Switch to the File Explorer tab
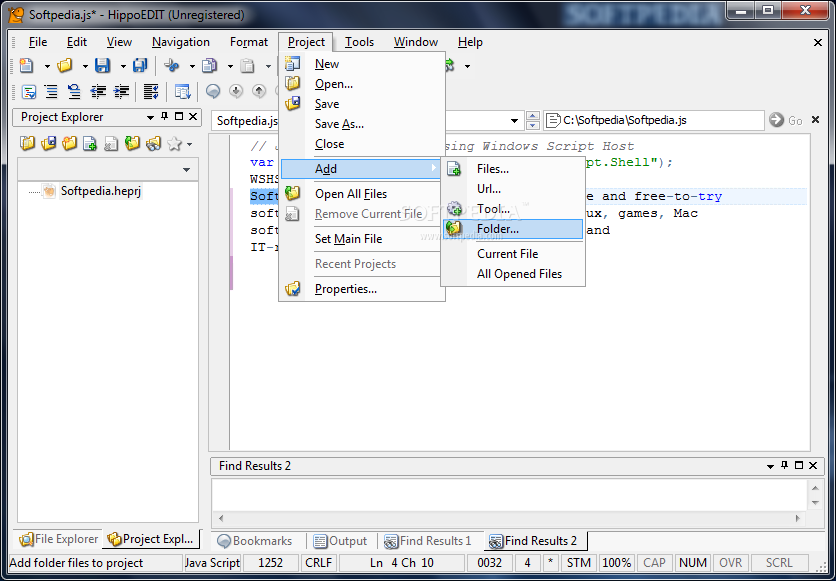This screenshot has height=581, width=836. (59, 539)
